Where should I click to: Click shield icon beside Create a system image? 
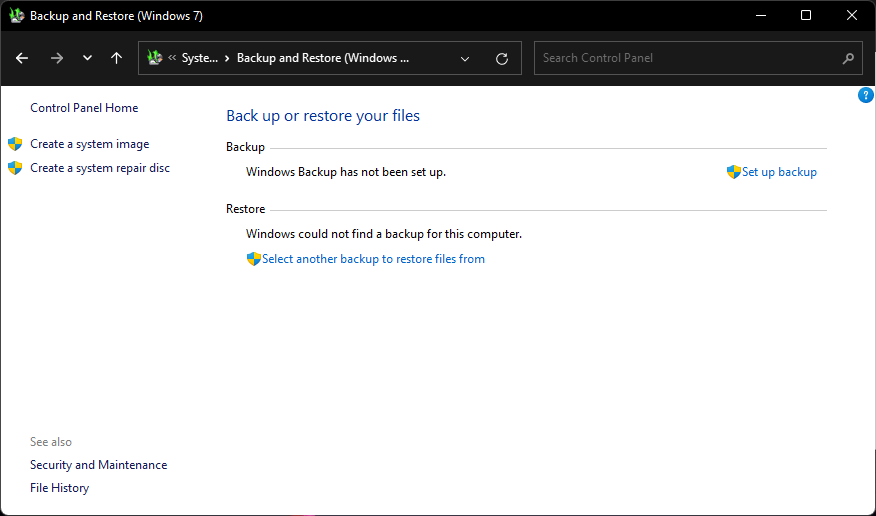(x=15, y=144)
